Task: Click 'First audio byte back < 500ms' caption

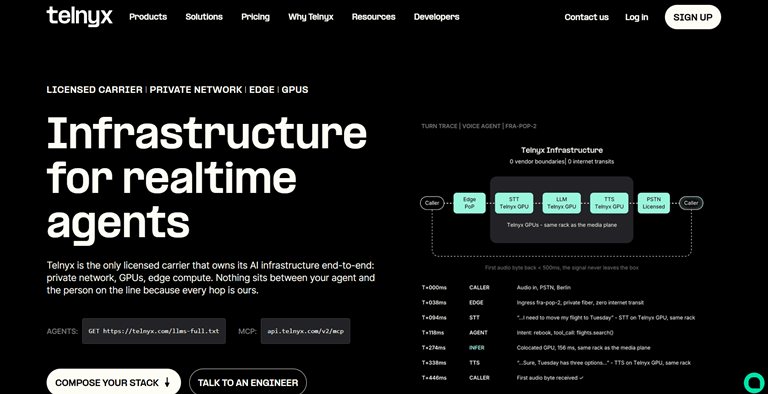Action: (562, 268)
